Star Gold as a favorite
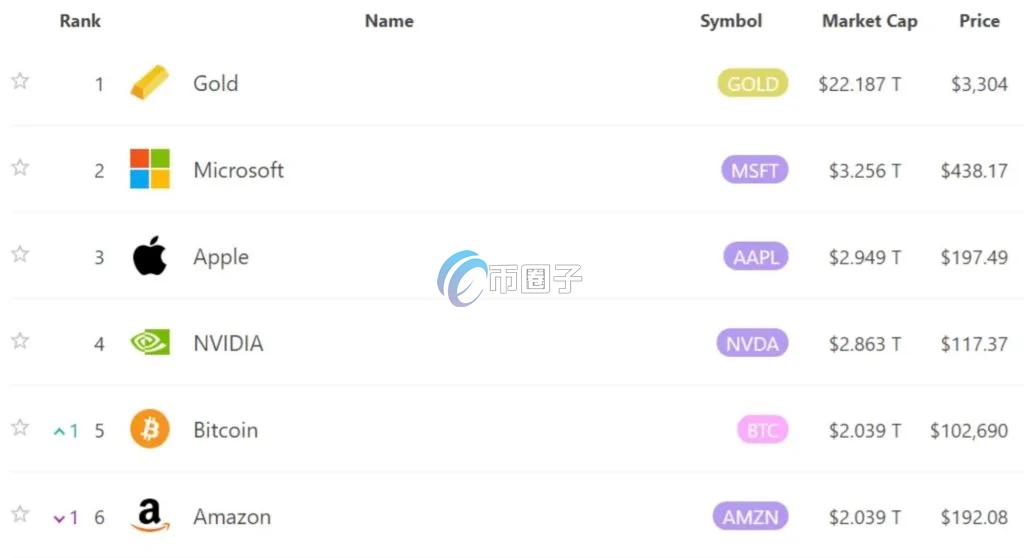 coord(20,82)
